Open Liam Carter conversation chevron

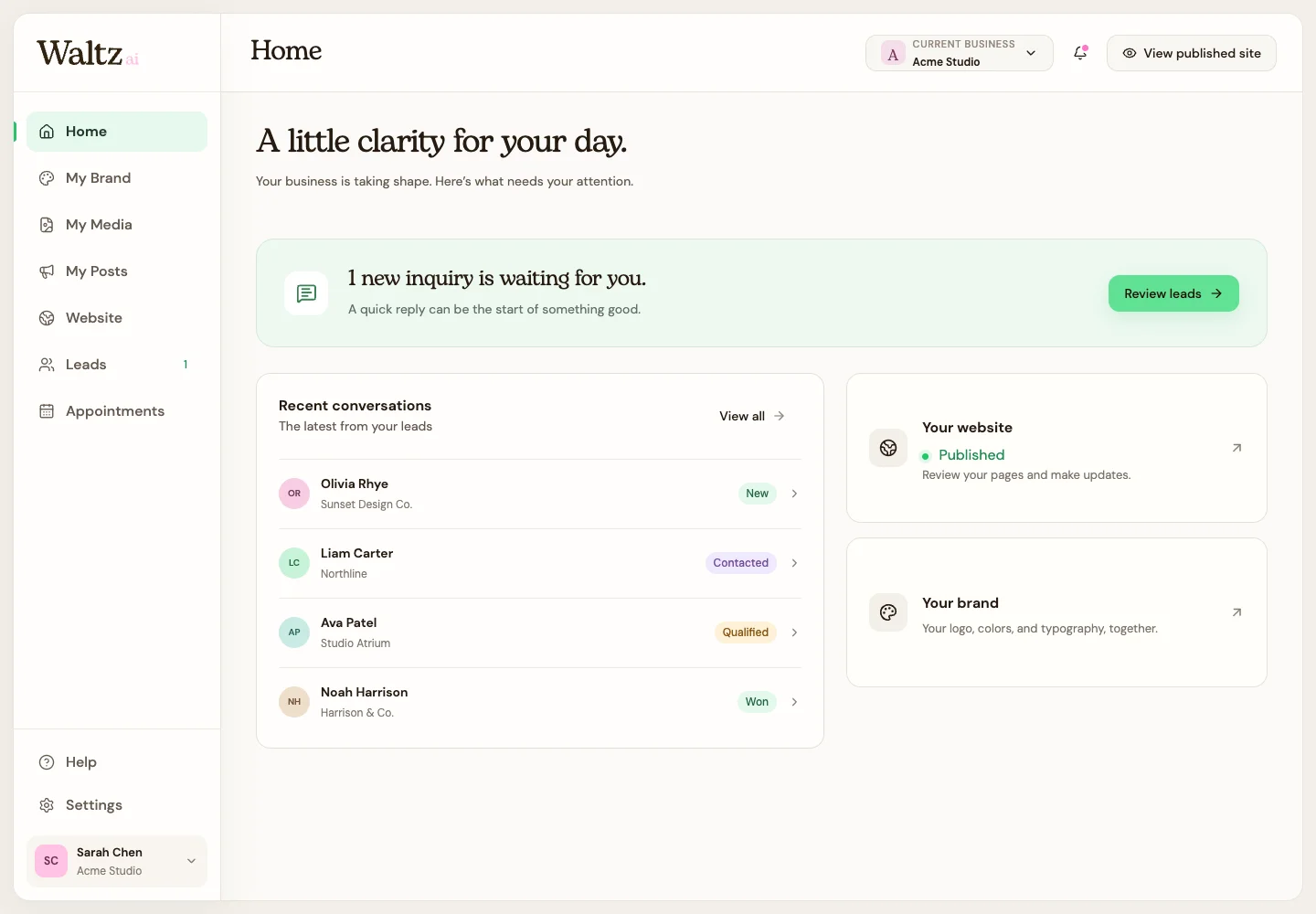click(x=794, y=563)
